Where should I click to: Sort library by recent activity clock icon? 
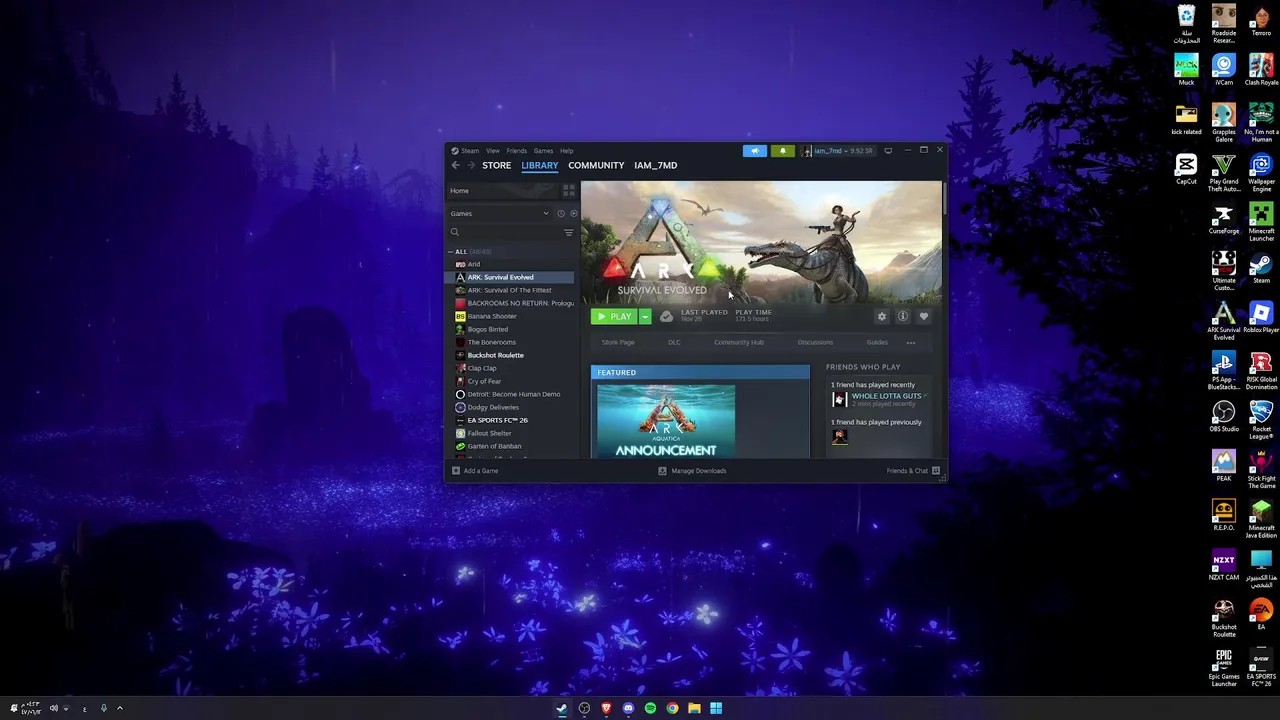(x=561, y=213)
